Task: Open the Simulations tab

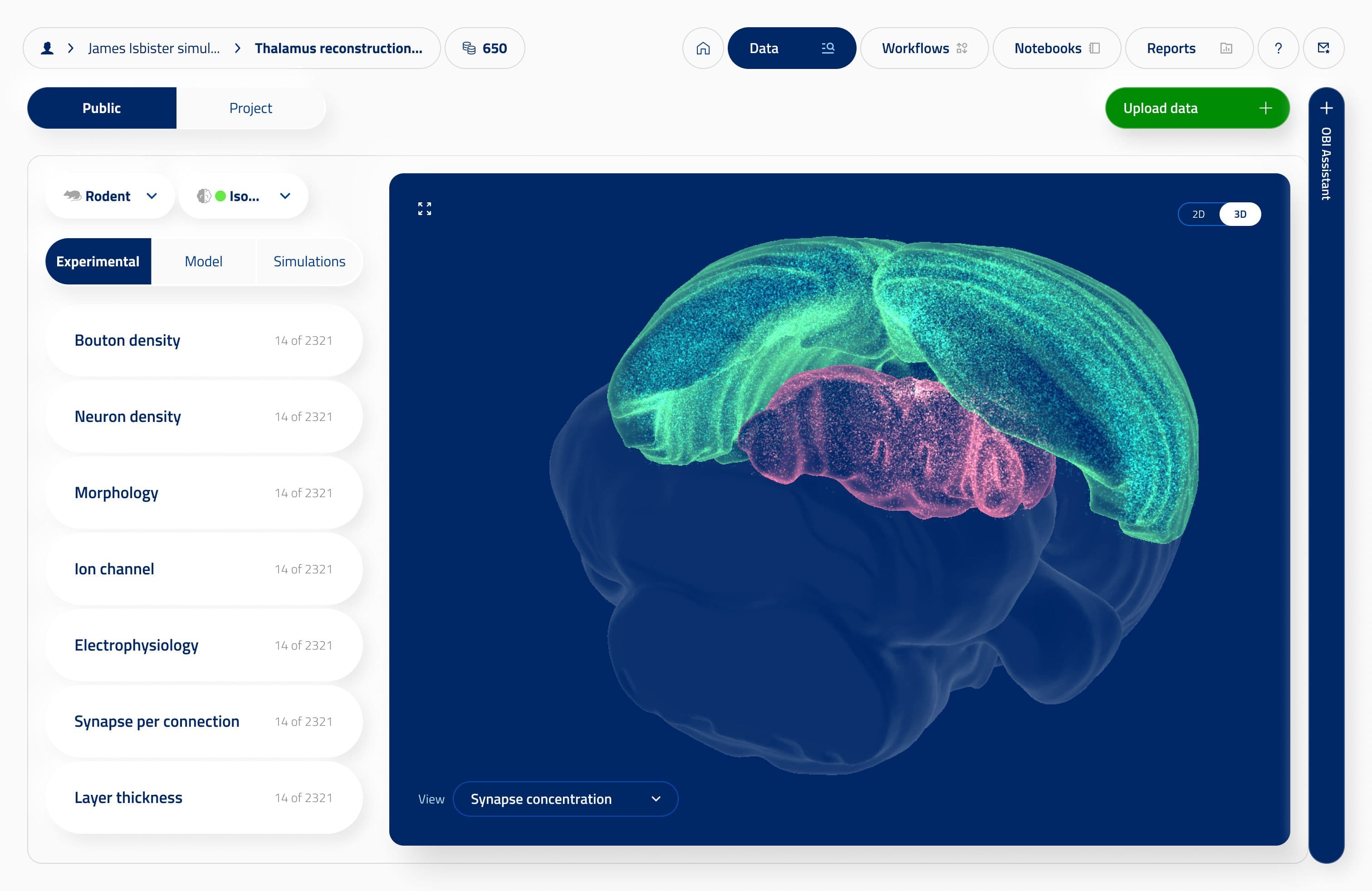Action: pyautogui.click(x=309, y=262)
